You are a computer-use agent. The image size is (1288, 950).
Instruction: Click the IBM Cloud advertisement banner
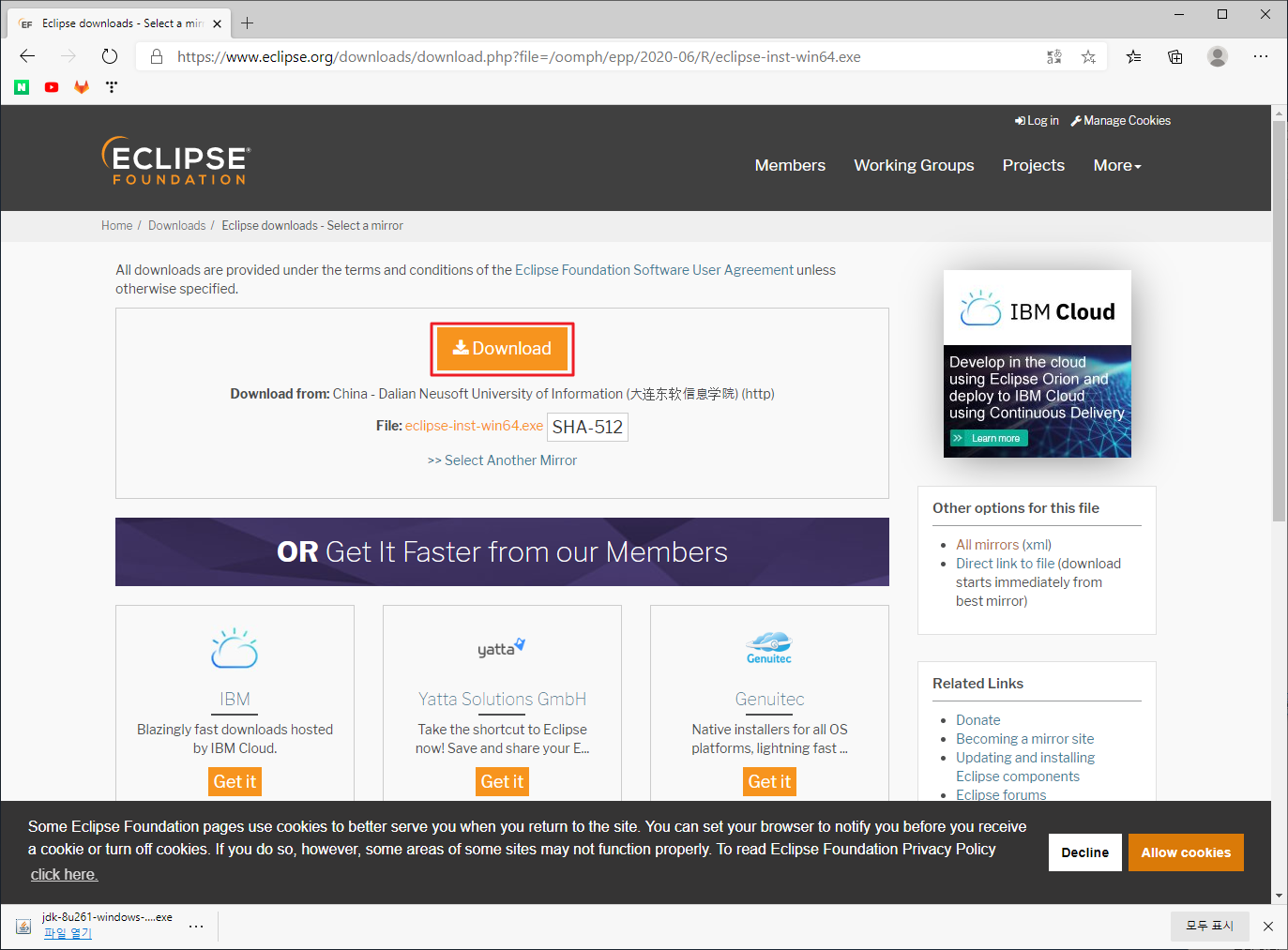point(1037,364)
